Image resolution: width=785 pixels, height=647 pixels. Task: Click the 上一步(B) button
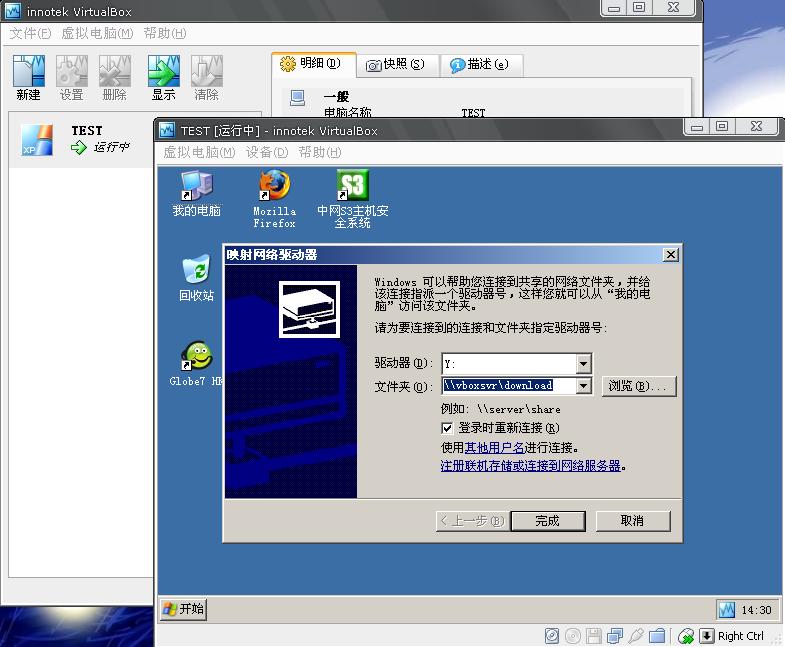click(472, 521)
